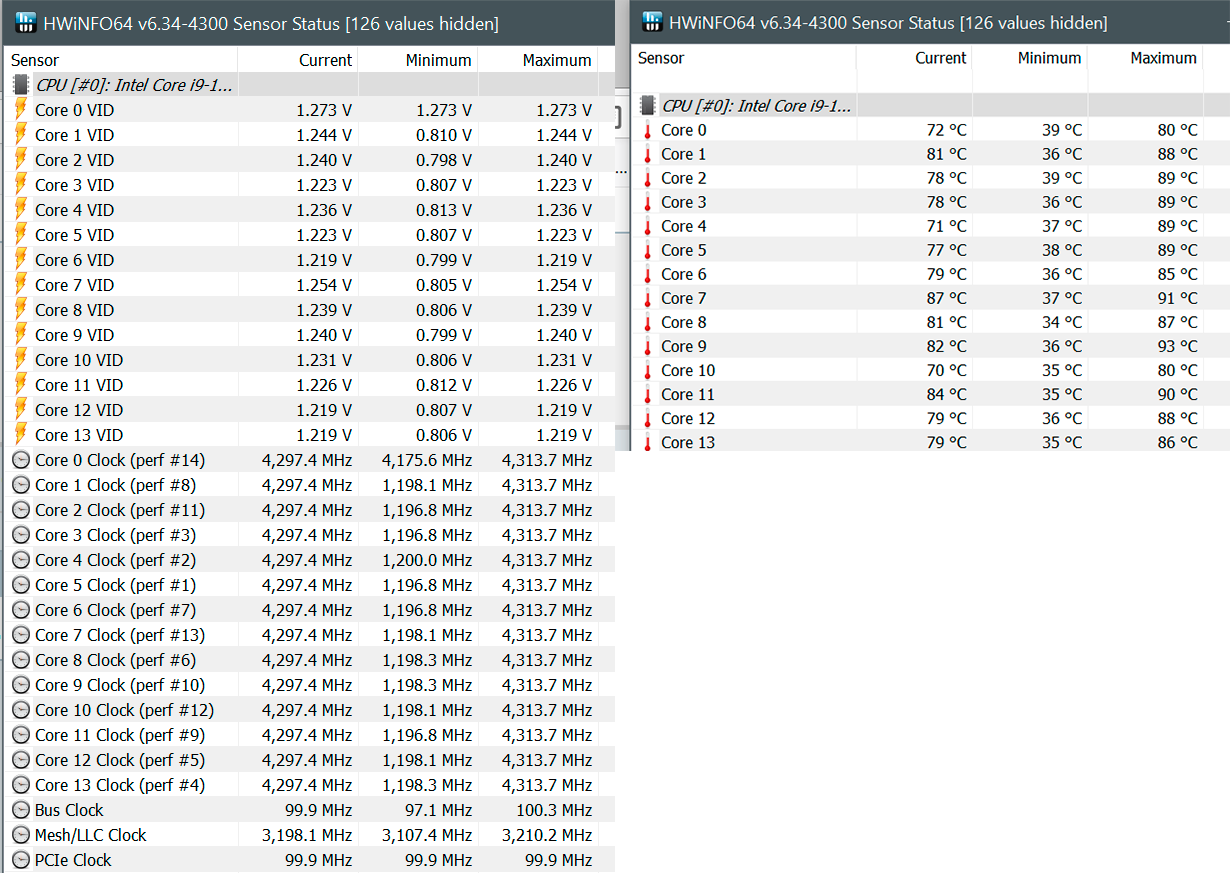Click the CPU chip icon in left window
This screenshot has height=873, width=1230.
pyautogui.click(x=21, y=85)
